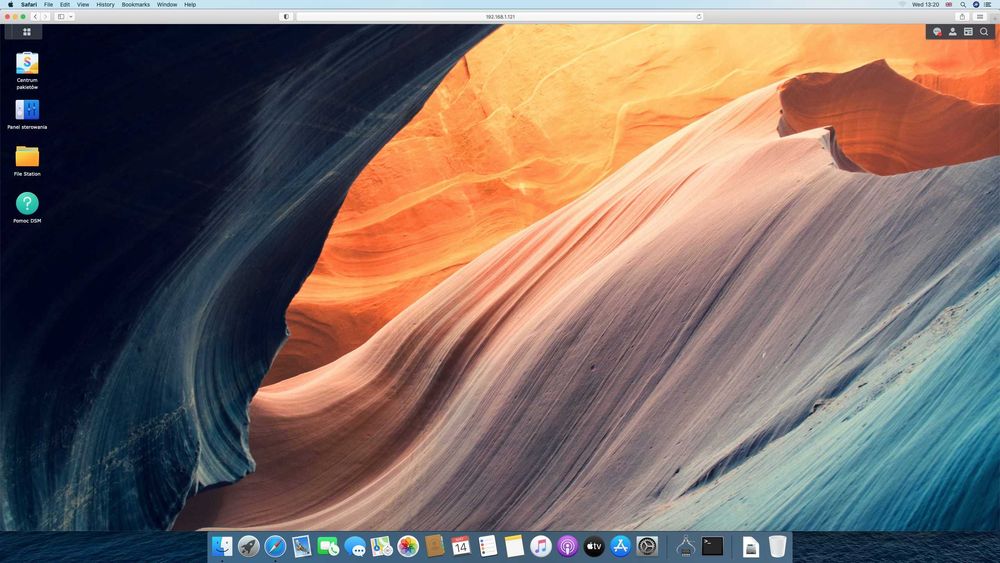Open Finder from the Dock
This screenshot has height=563, width=1000.
click(x=222, y=546)
